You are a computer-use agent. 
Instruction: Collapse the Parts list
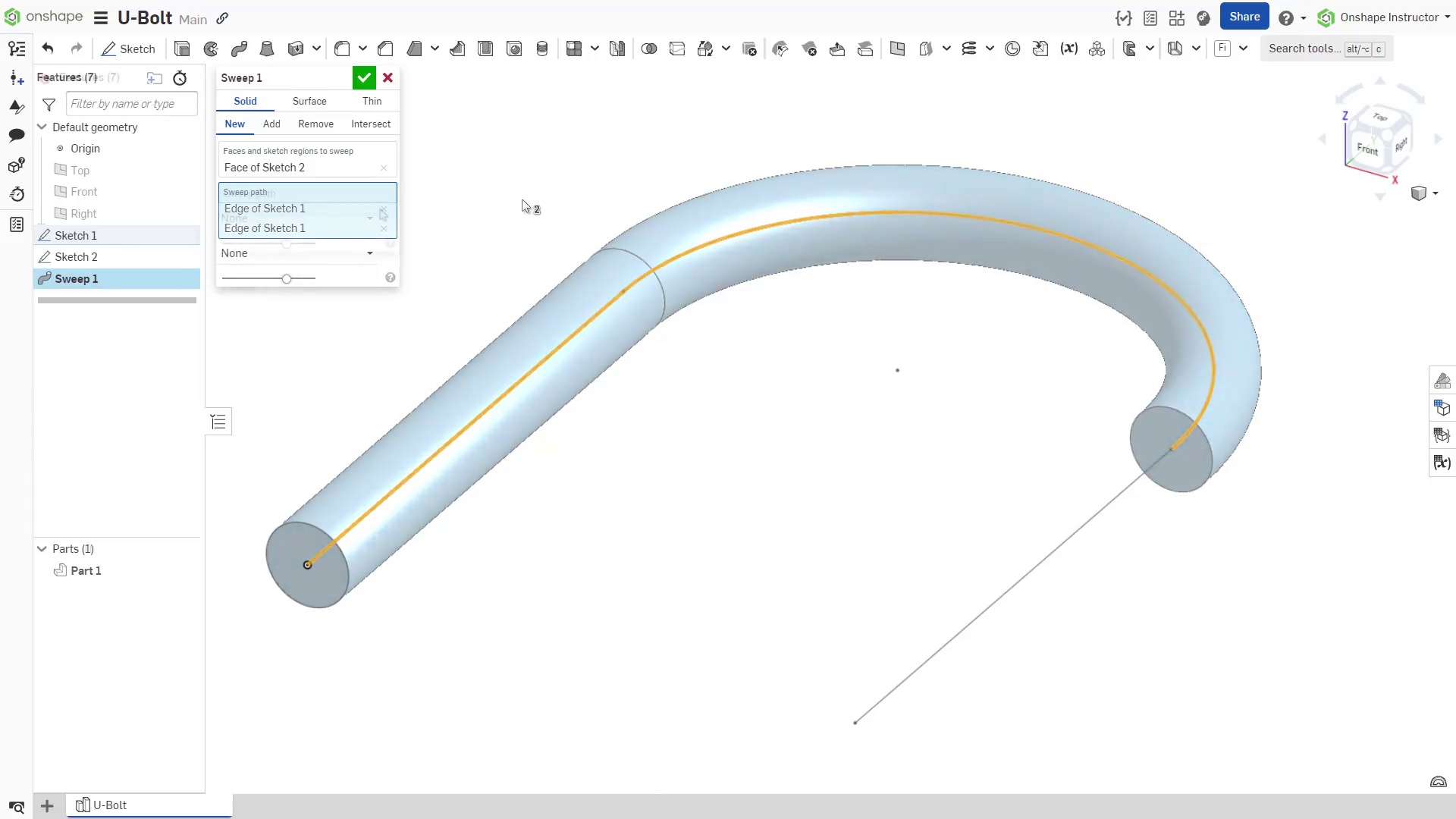(42, 548)
